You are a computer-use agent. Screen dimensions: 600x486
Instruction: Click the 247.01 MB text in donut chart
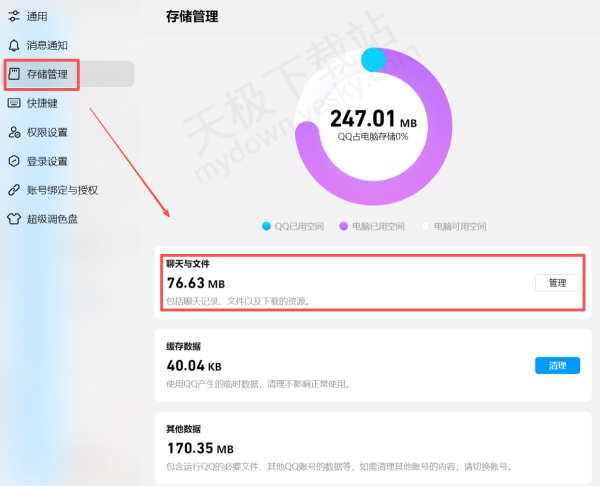[372, 119]
